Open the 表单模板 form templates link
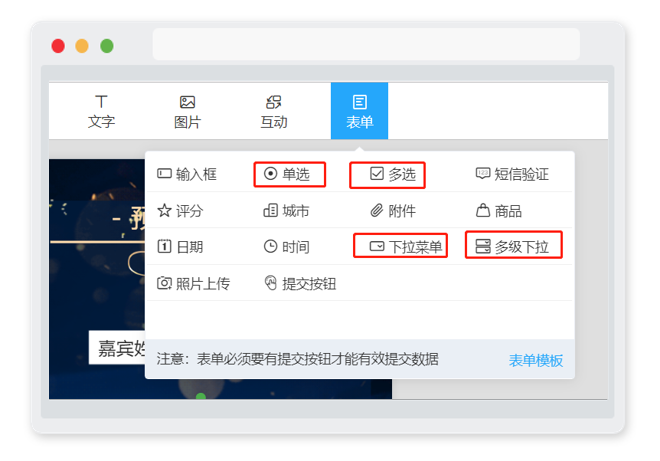 pyautogui.click(x=536, y=360)
